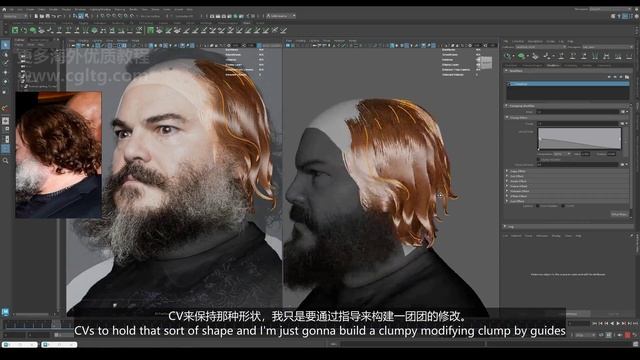This screenshot has width=640, height=360.
Task: Click folder icon above modifiers list
Action: 627,77
